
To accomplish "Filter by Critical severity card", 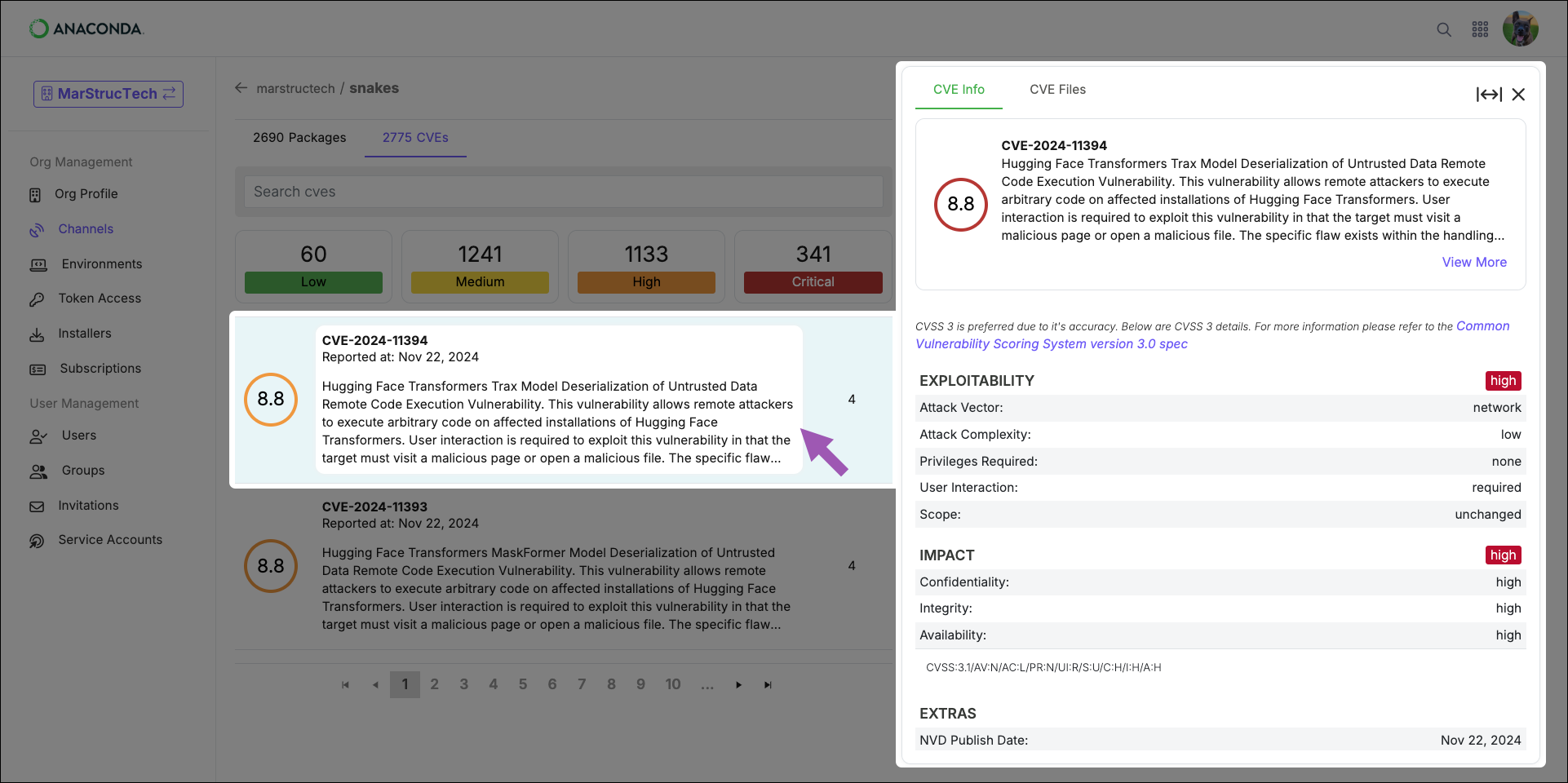I will click(813, 267).
